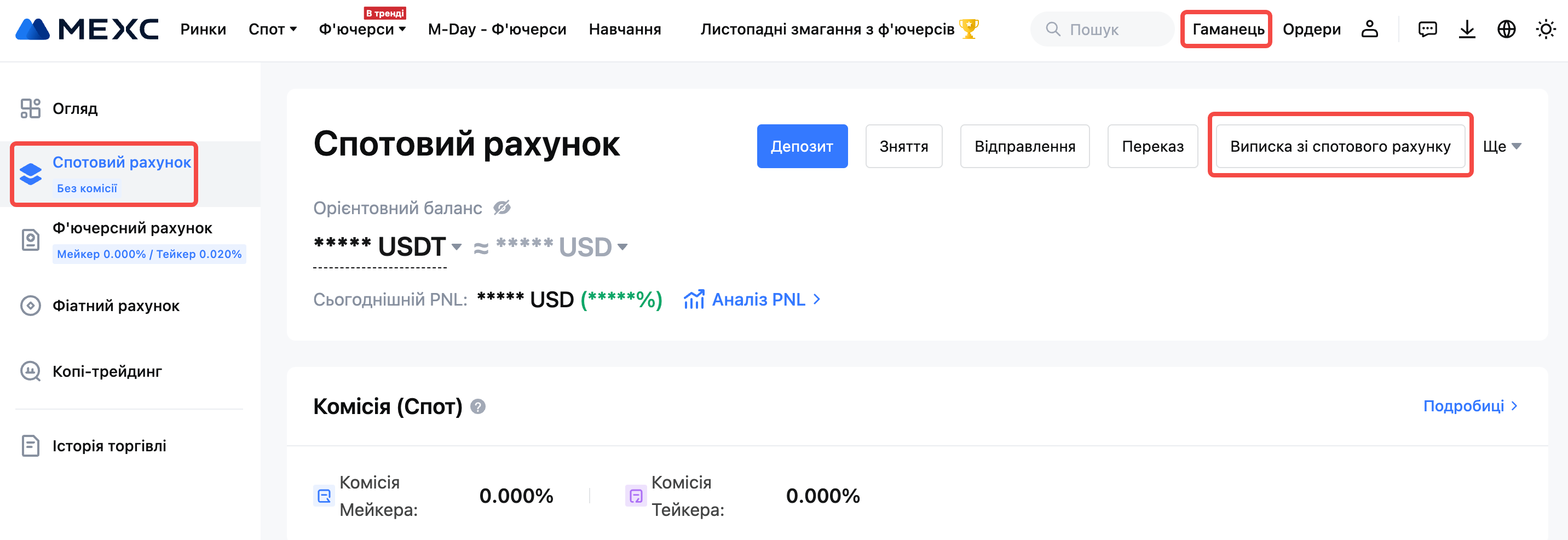Screen dimensions: 1568x540
Task: Expand the Ф'ючерси dropdown menu
Action: point(362,29)
